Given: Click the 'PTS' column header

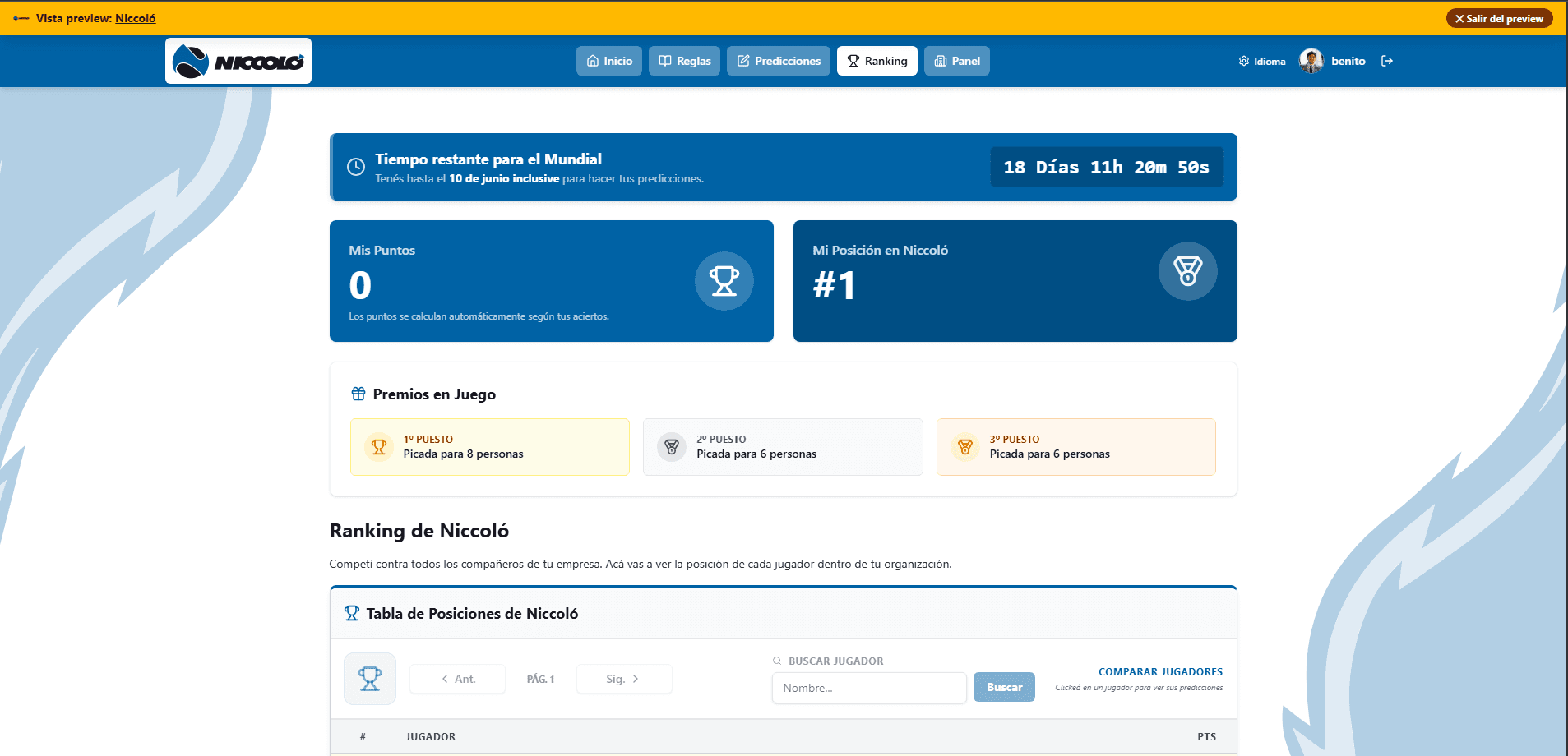Looking at the screenshot, I should [x=1207, y=736].
